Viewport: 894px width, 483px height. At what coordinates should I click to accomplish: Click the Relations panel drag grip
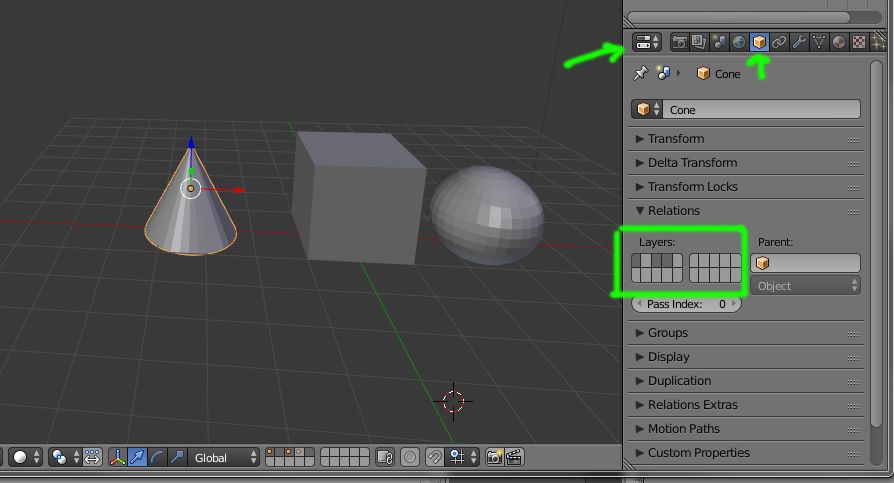(853, 212)
